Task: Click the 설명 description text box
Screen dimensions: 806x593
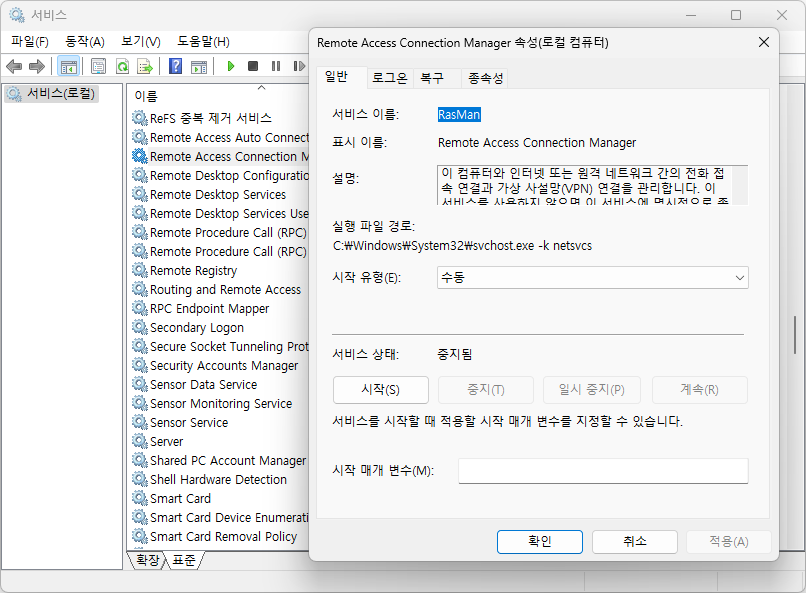Action: pos(593,185)
